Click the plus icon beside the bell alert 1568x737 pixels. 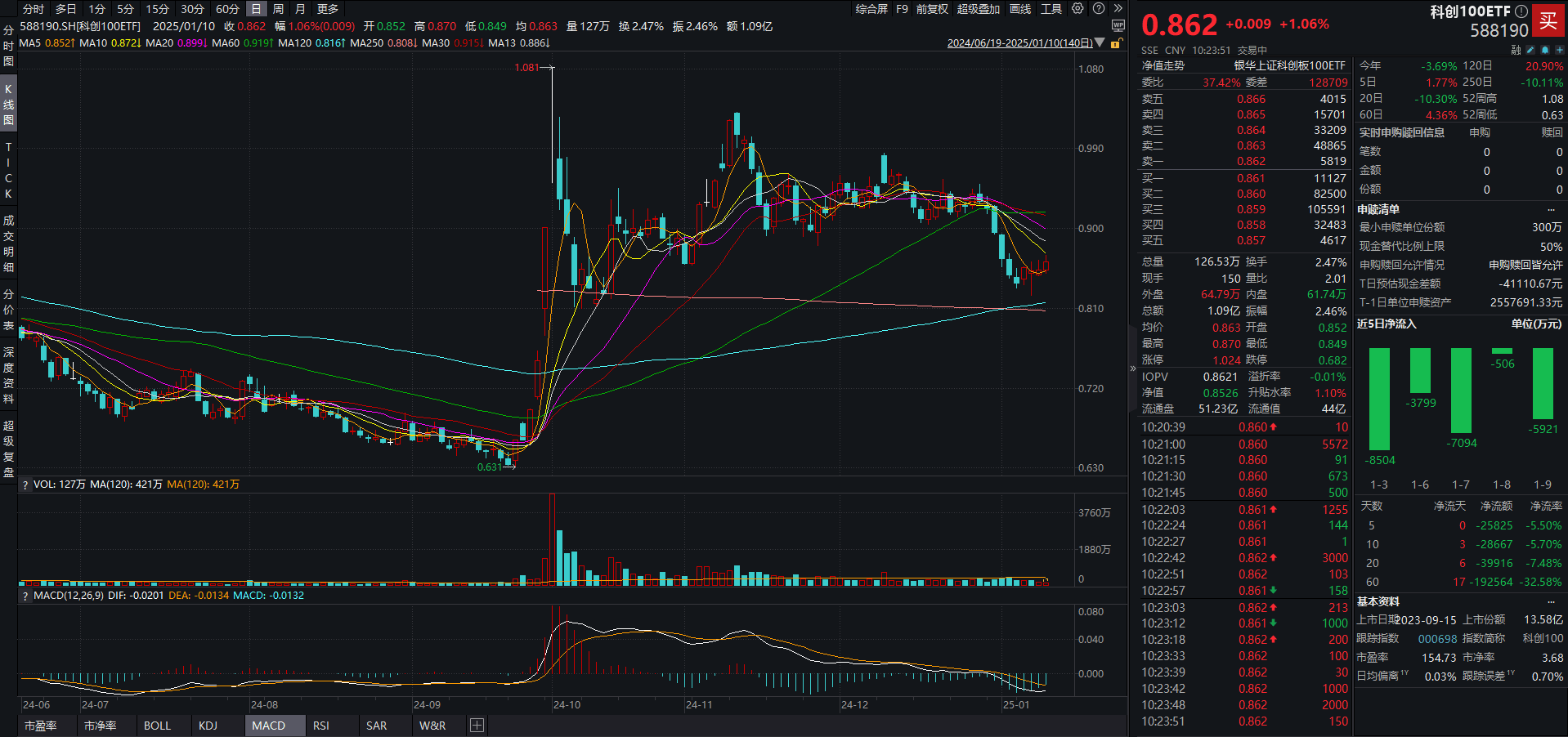(1559, 50)
